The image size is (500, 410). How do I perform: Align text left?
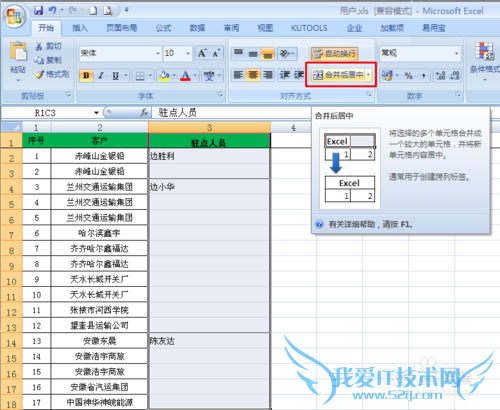pos(238,75)
